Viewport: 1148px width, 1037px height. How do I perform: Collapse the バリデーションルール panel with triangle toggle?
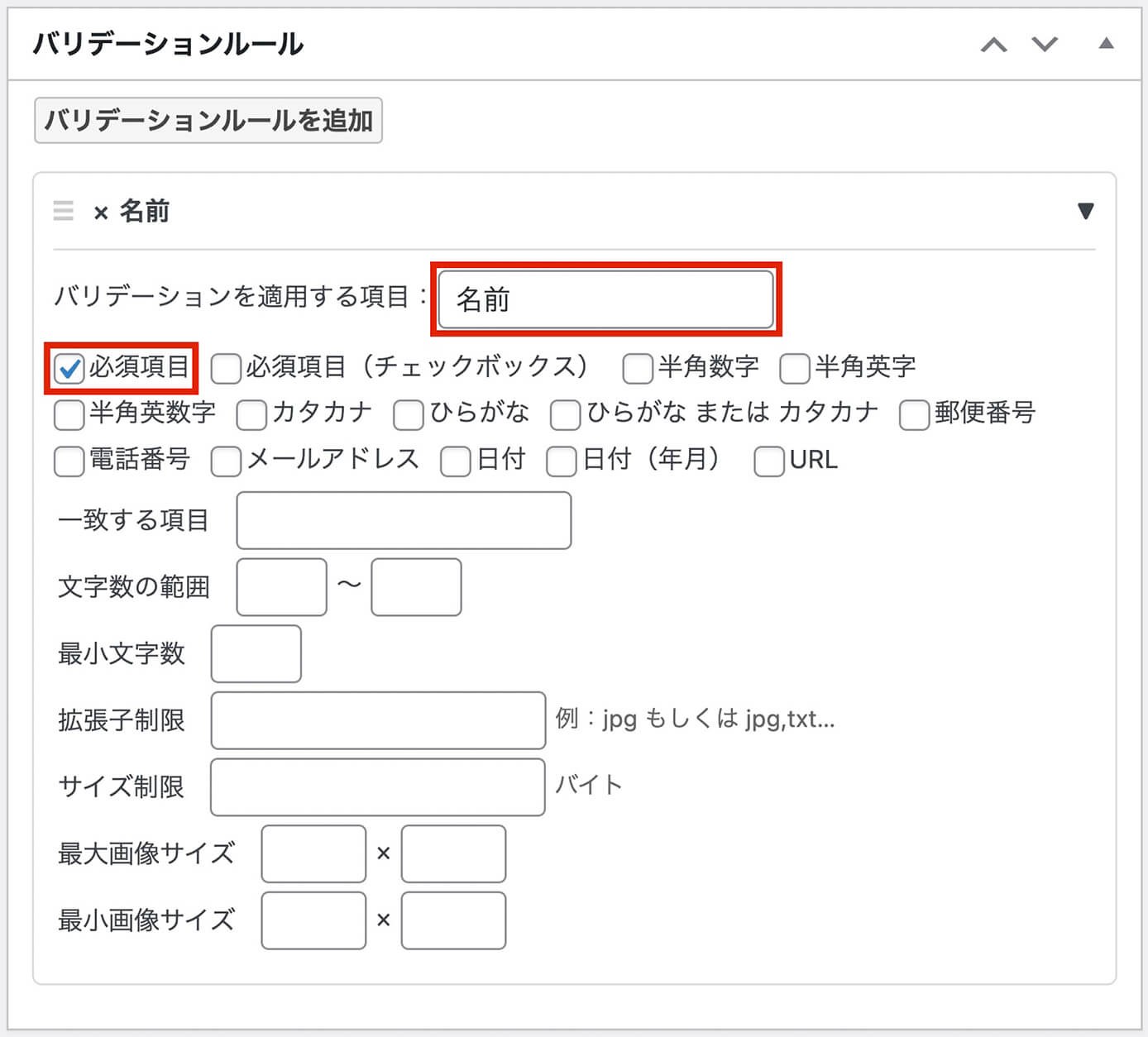tap(1106, 43)
